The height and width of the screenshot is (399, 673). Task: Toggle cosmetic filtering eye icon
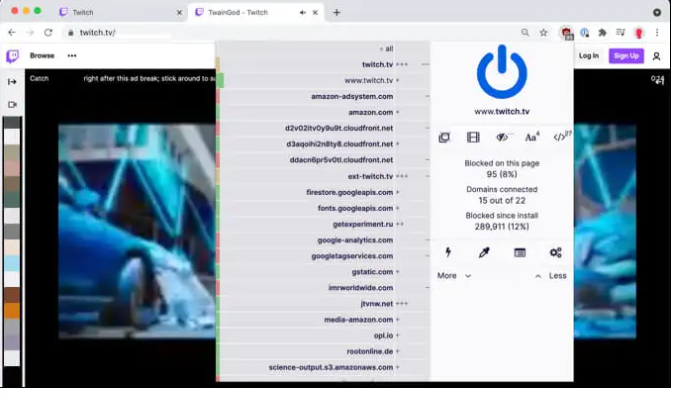tap(502, 137)
